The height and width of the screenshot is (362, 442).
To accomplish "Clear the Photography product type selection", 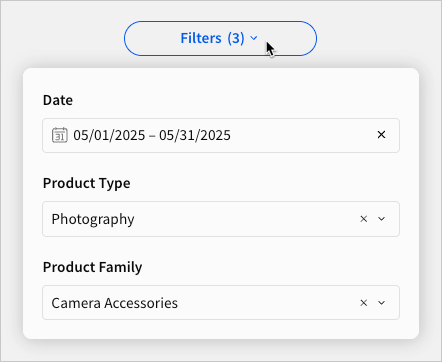I will pos(364,219).
